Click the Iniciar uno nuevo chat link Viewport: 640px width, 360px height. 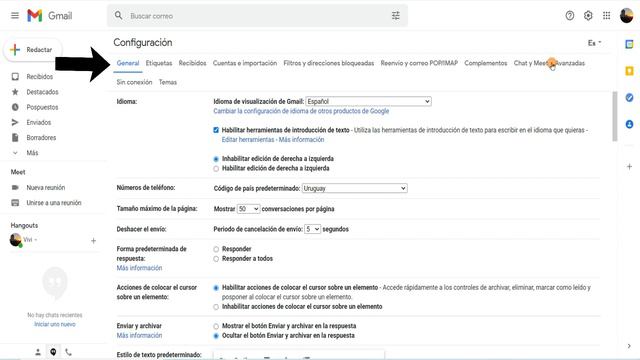point(55,324)
